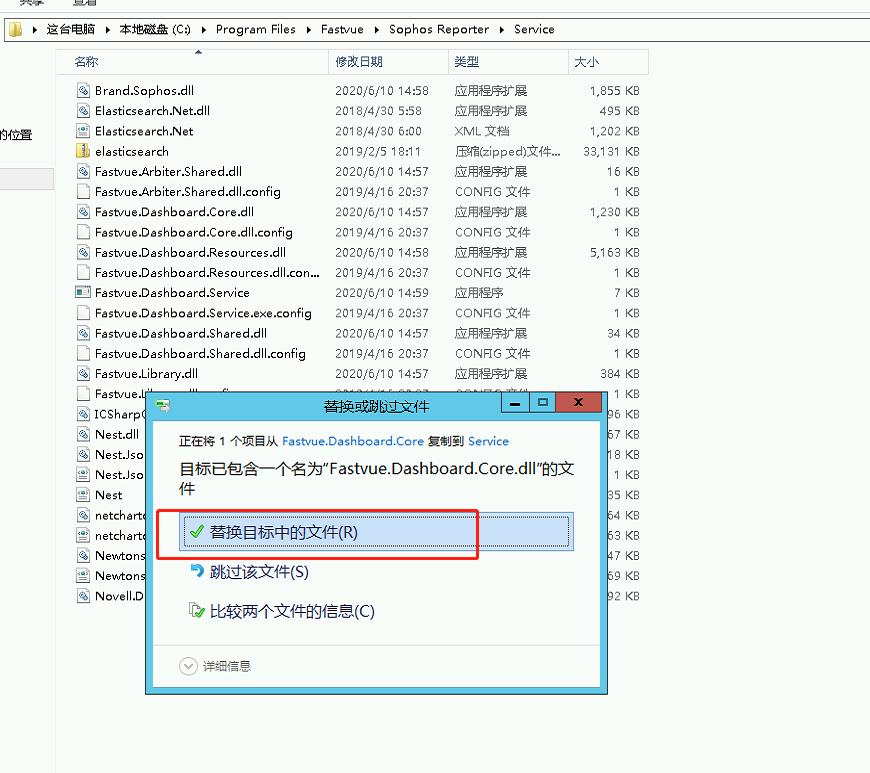Click the copy dialog title bar icon
The image size is (870, 773).
point(163,406)
